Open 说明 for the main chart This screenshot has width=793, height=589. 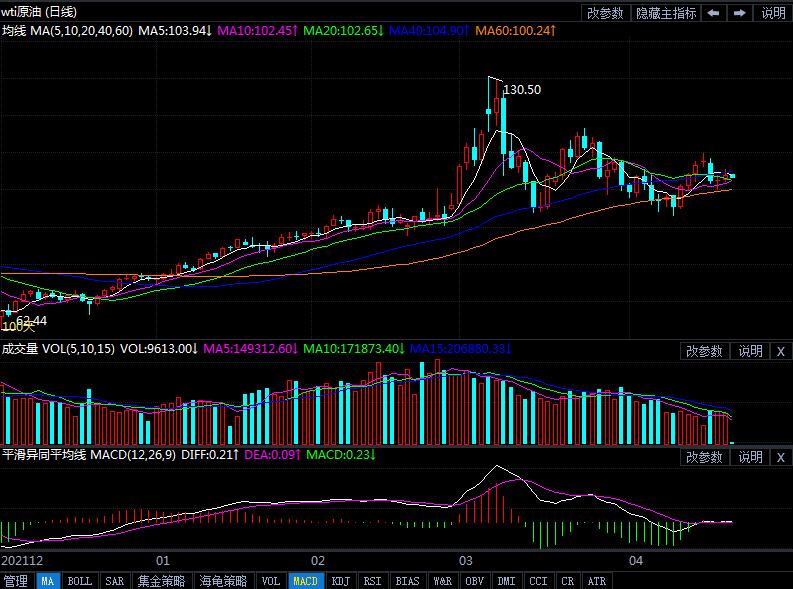click(x=773, y=13)
